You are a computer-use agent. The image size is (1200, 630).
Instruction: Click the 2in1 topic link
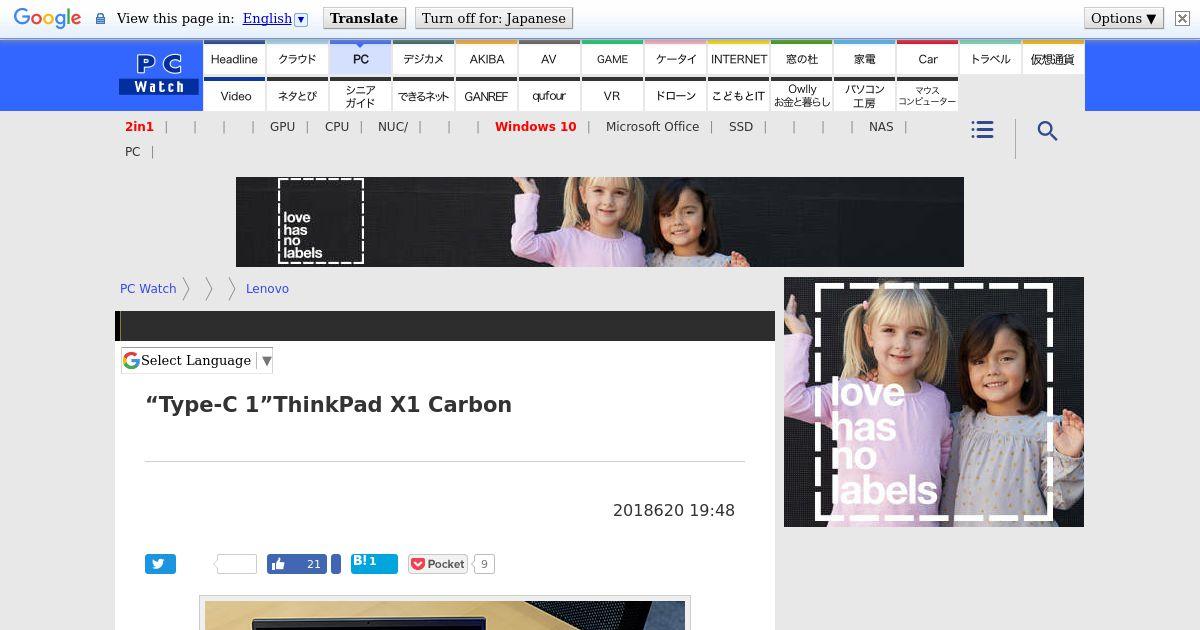[139, 126]
